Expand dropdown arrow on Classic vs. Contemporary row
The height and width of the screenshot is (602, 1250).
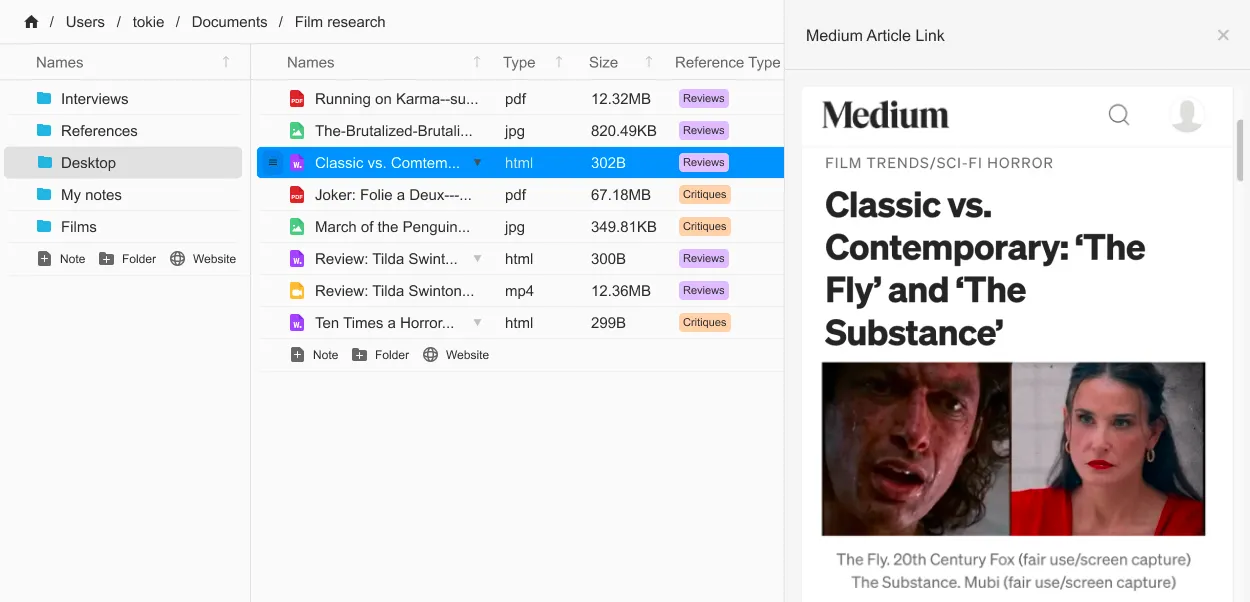[x=477, y=163]
